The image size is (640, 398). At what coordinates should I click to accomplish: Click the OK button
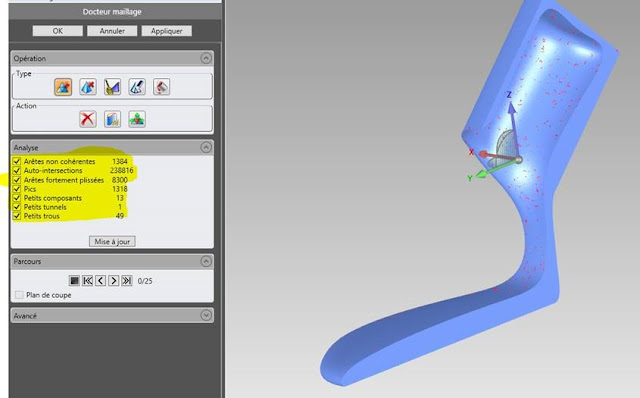[x=58, y=31]
